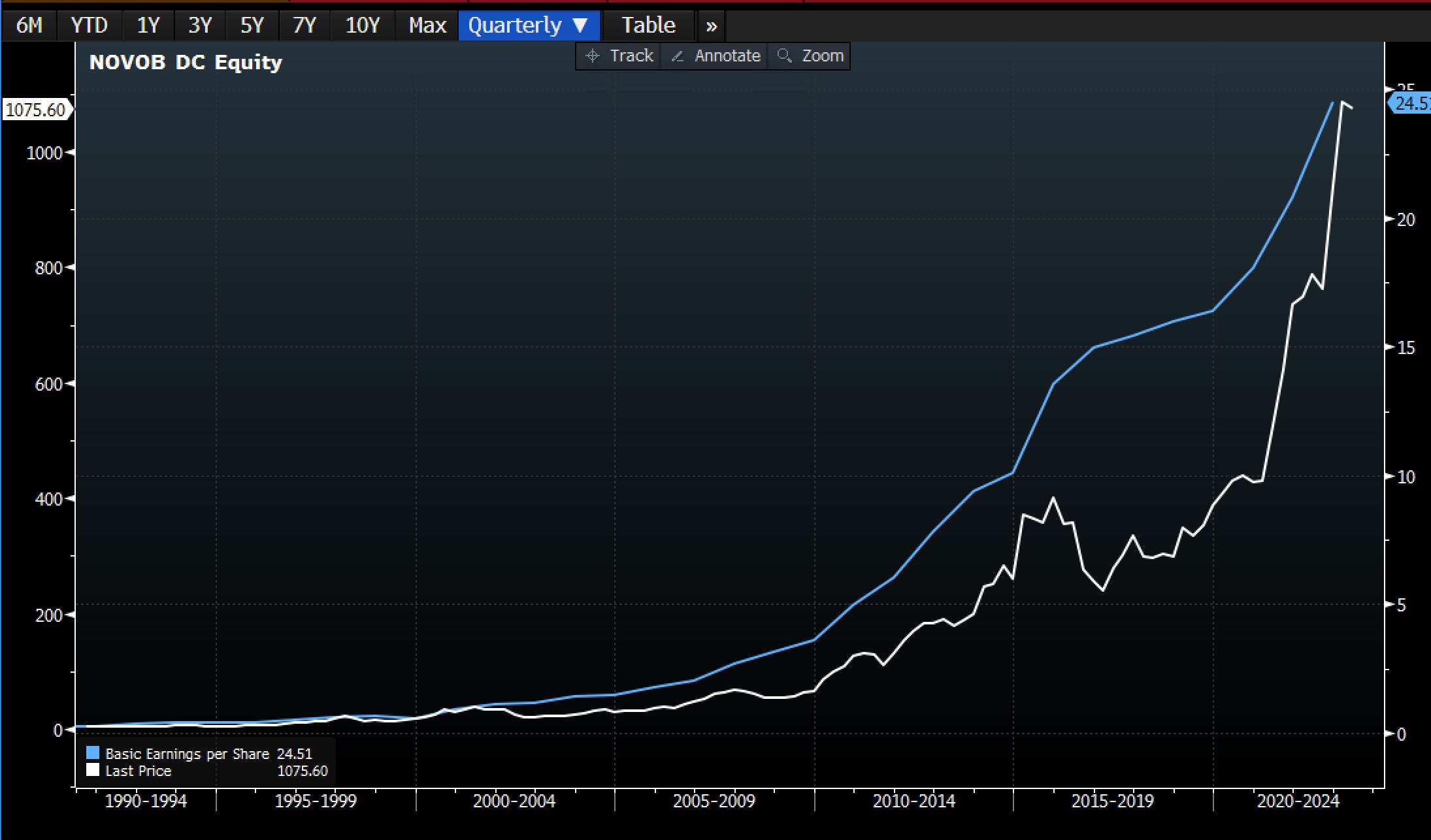Choose the 7Y time range
1431x840 pixels.
(304, 25)
